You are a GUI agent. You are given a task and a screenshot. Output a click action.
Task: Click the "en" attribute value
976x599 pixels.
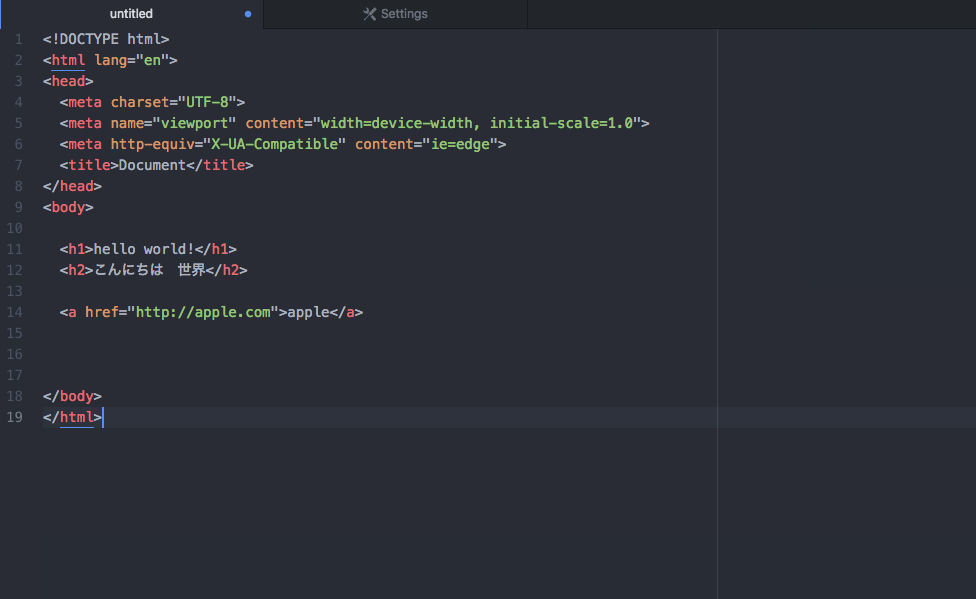point(152,60)
